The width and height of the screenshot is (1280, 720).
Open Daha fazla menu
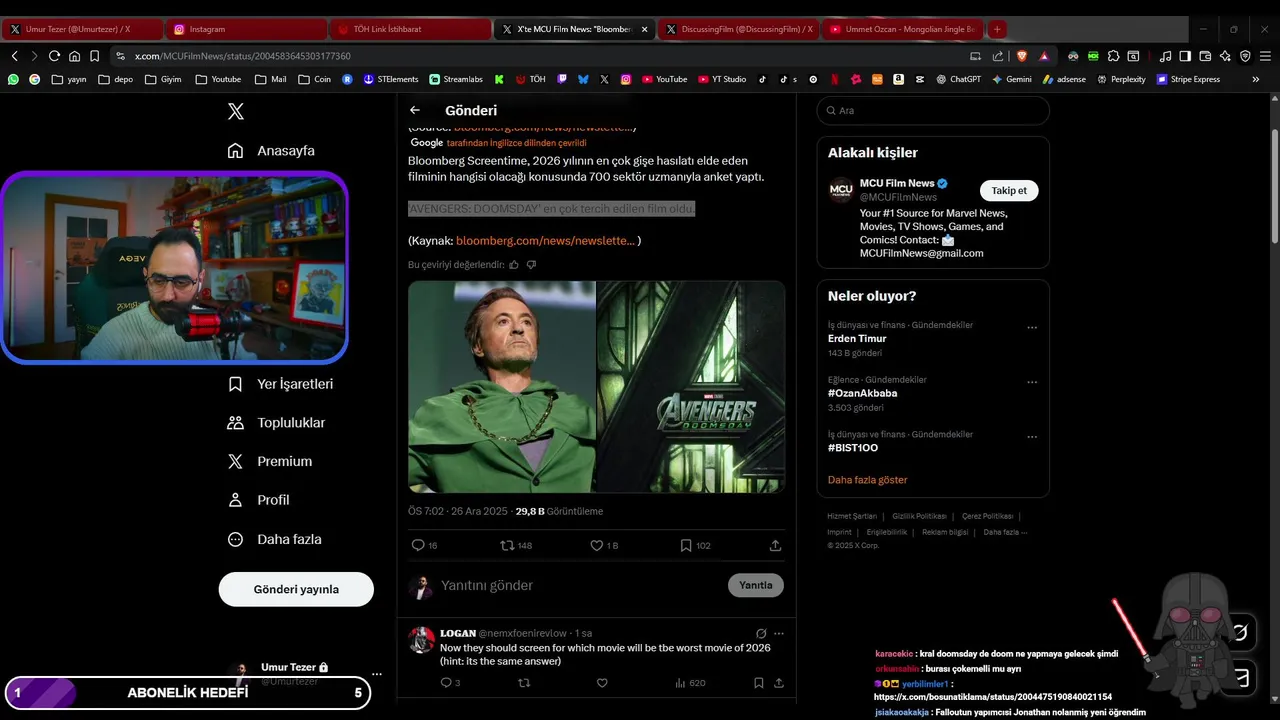274,539
